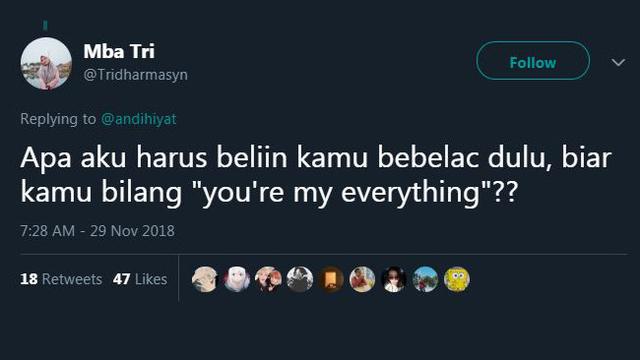Open the dark-haired person liker avatar

[x=393, y=279]
